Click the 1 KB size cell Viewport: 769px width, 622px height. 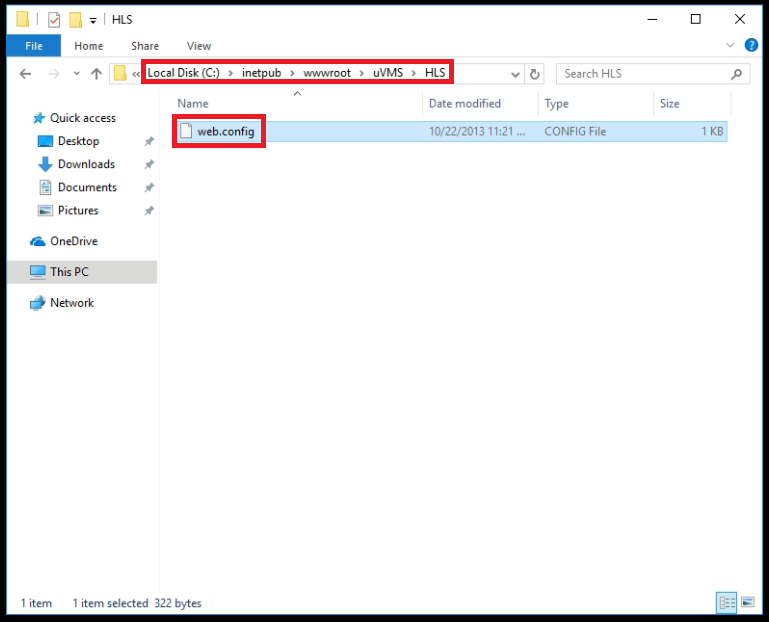click(712, 131)
